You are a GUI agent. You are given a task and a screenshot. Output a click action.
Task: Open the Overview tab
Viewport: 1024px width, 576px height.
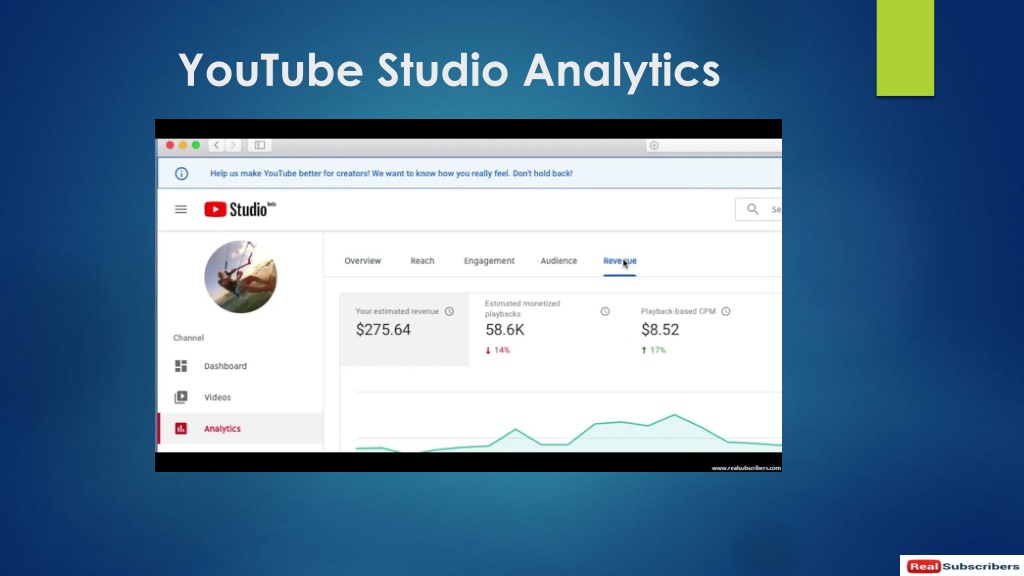(x=362, y=261)
